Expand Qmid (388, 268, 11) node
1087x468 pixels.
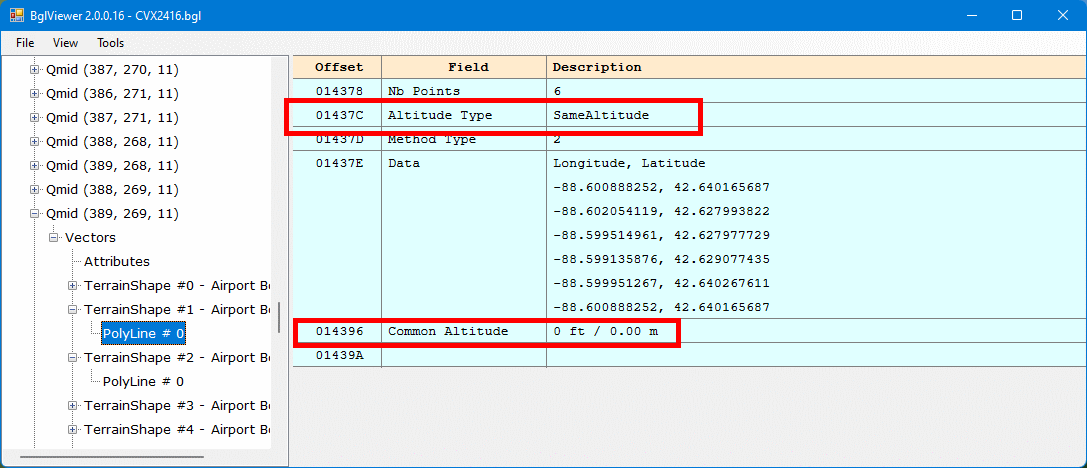point(34,141)
